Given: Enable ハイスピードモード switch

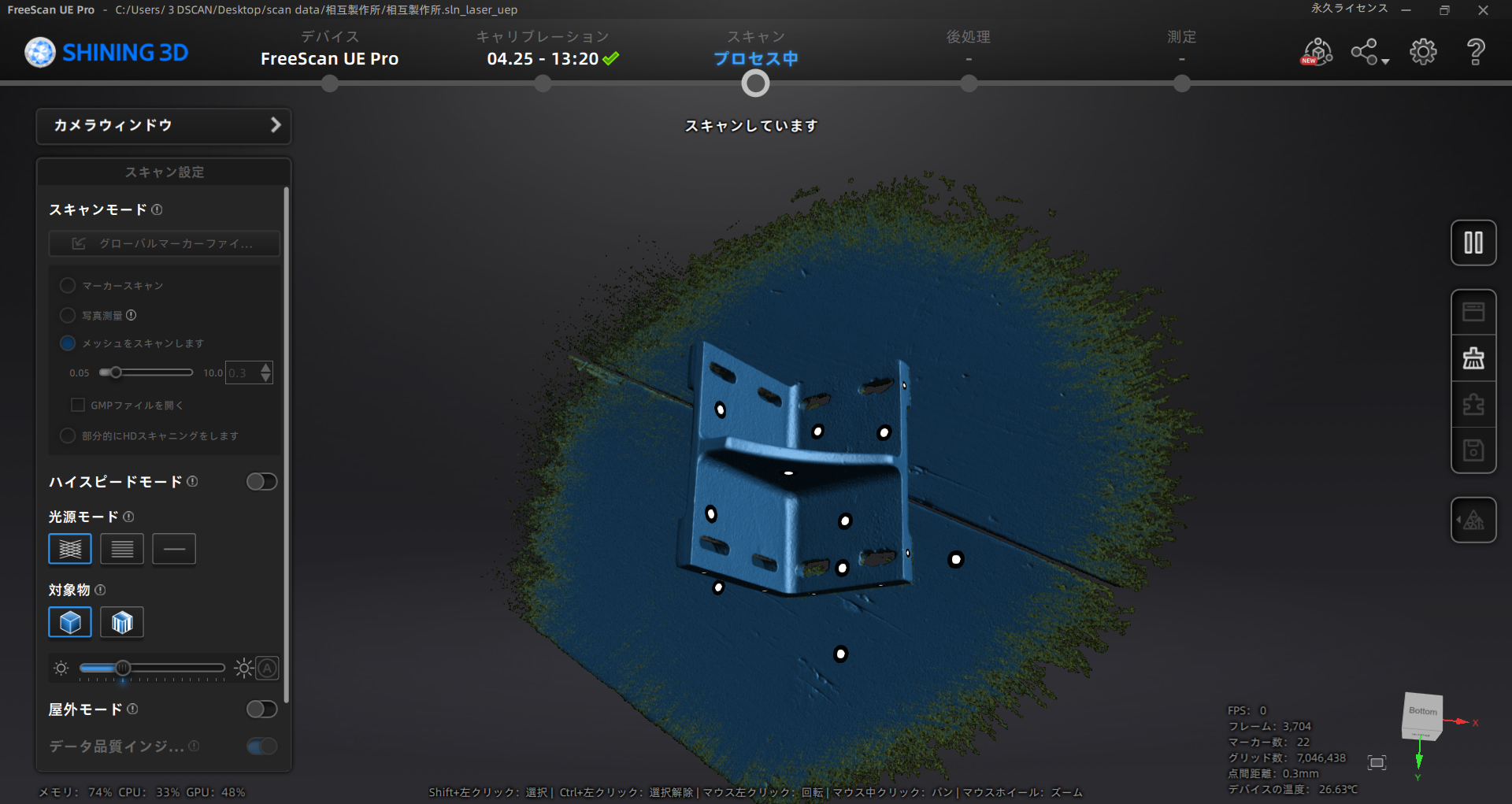Looking at the screenshot, I should (261, 481).
